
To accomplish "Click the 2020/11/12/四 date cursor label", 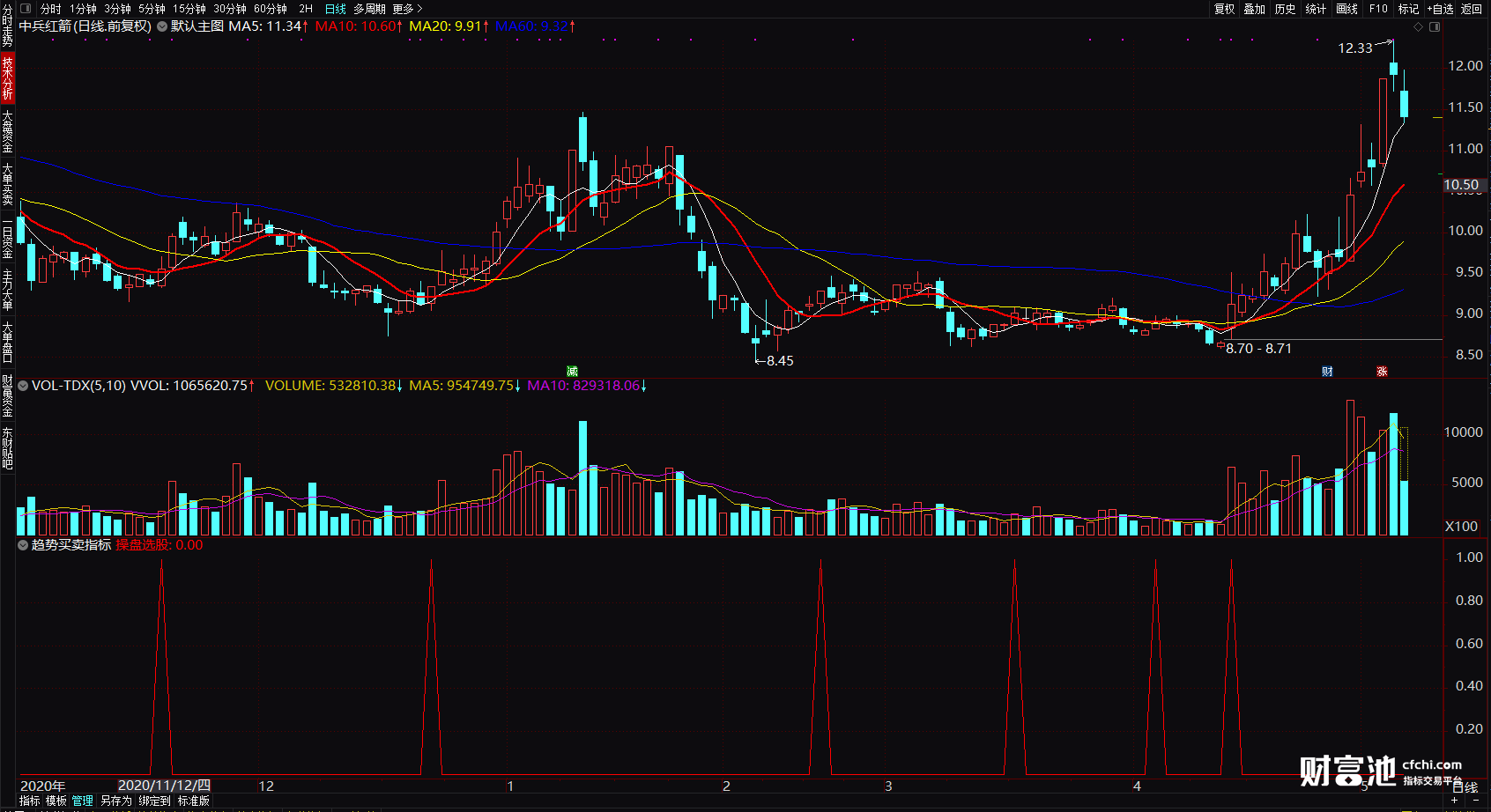I will [164, 786].
